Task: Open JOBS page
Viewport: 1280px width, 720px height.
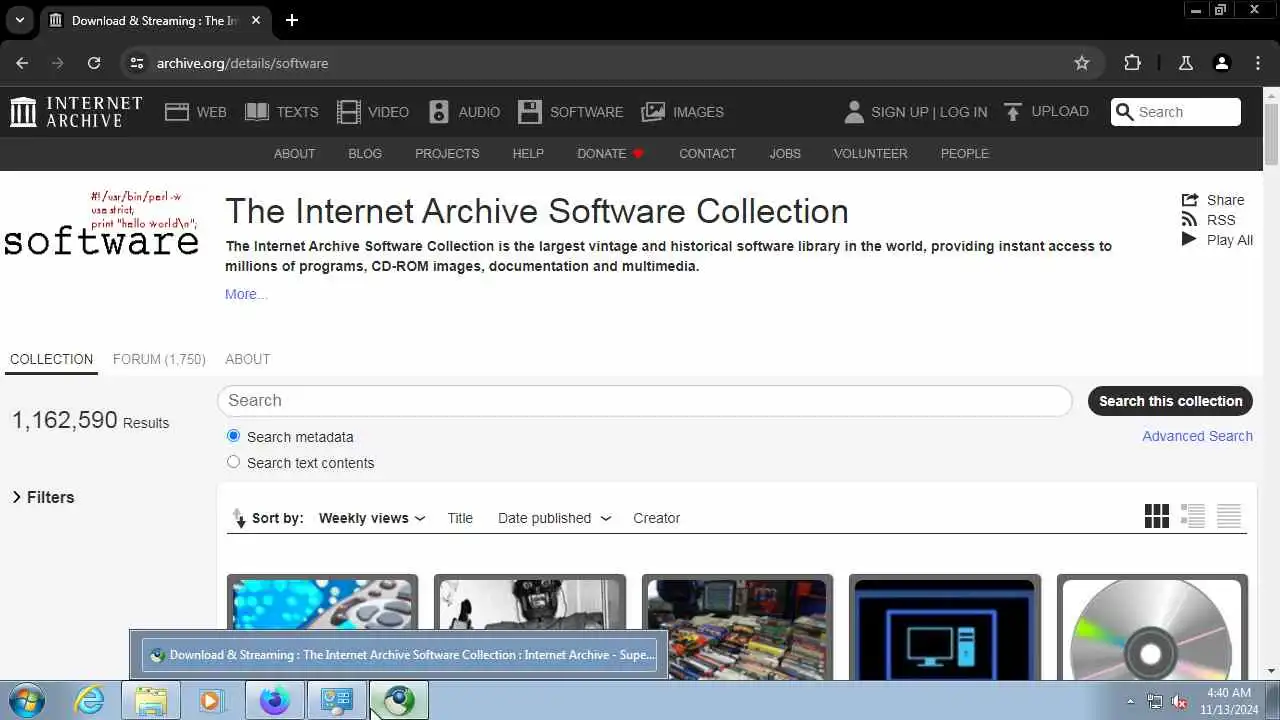Action: [x=785, y=153]
